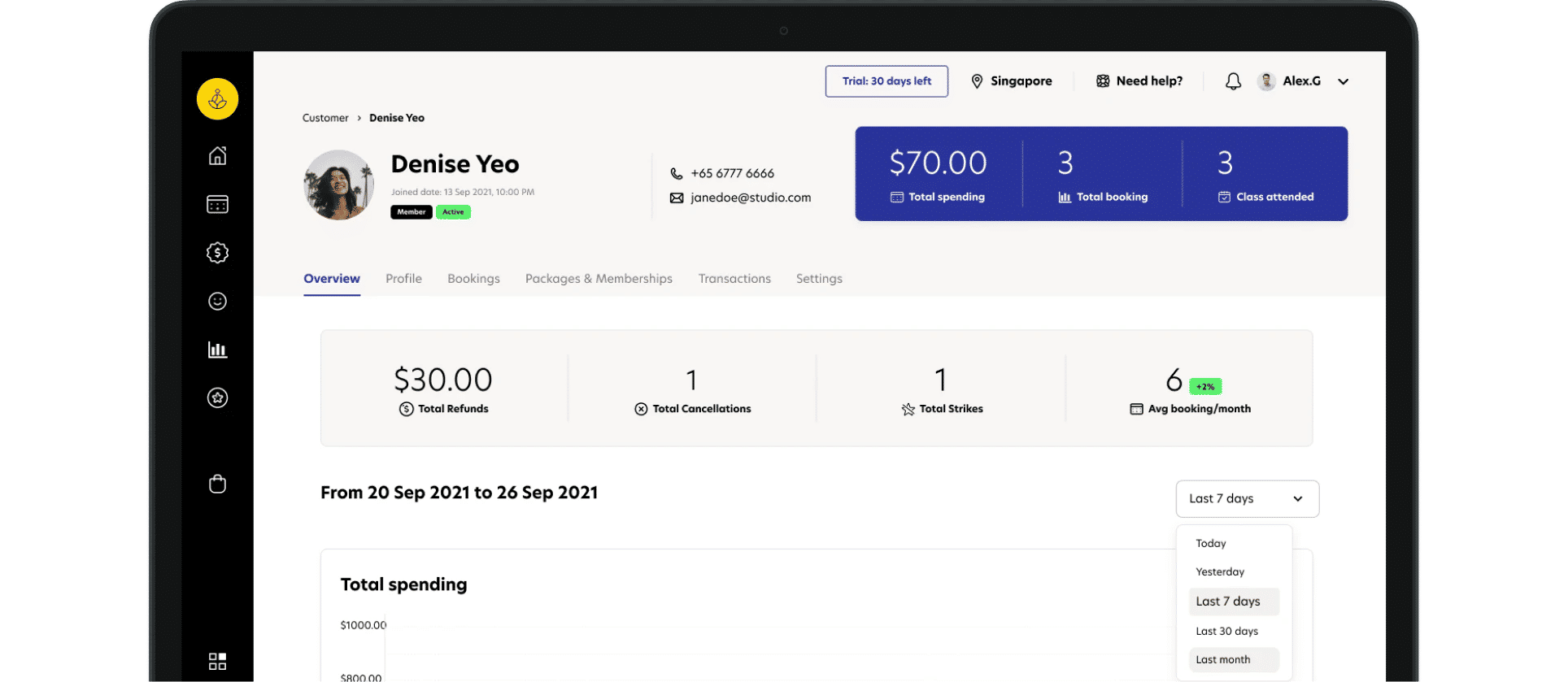Click the Trial: 30 days left button
This screenshot has height=682, width=1568.
coord(886,81)
